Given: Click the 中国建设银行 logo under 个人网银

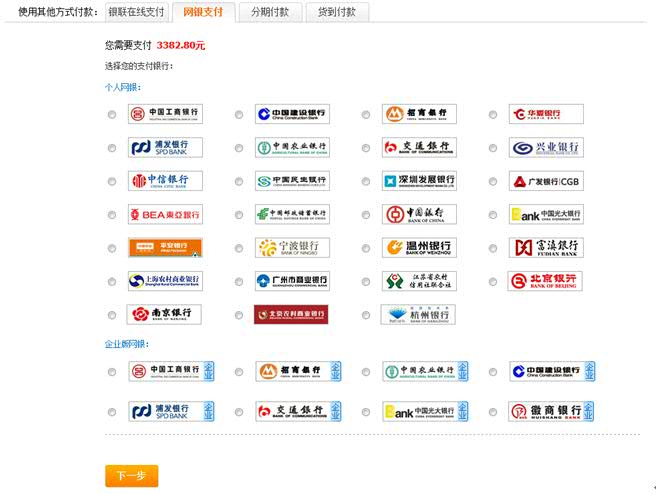Looking at the screenshot, I should click(292, 114).
